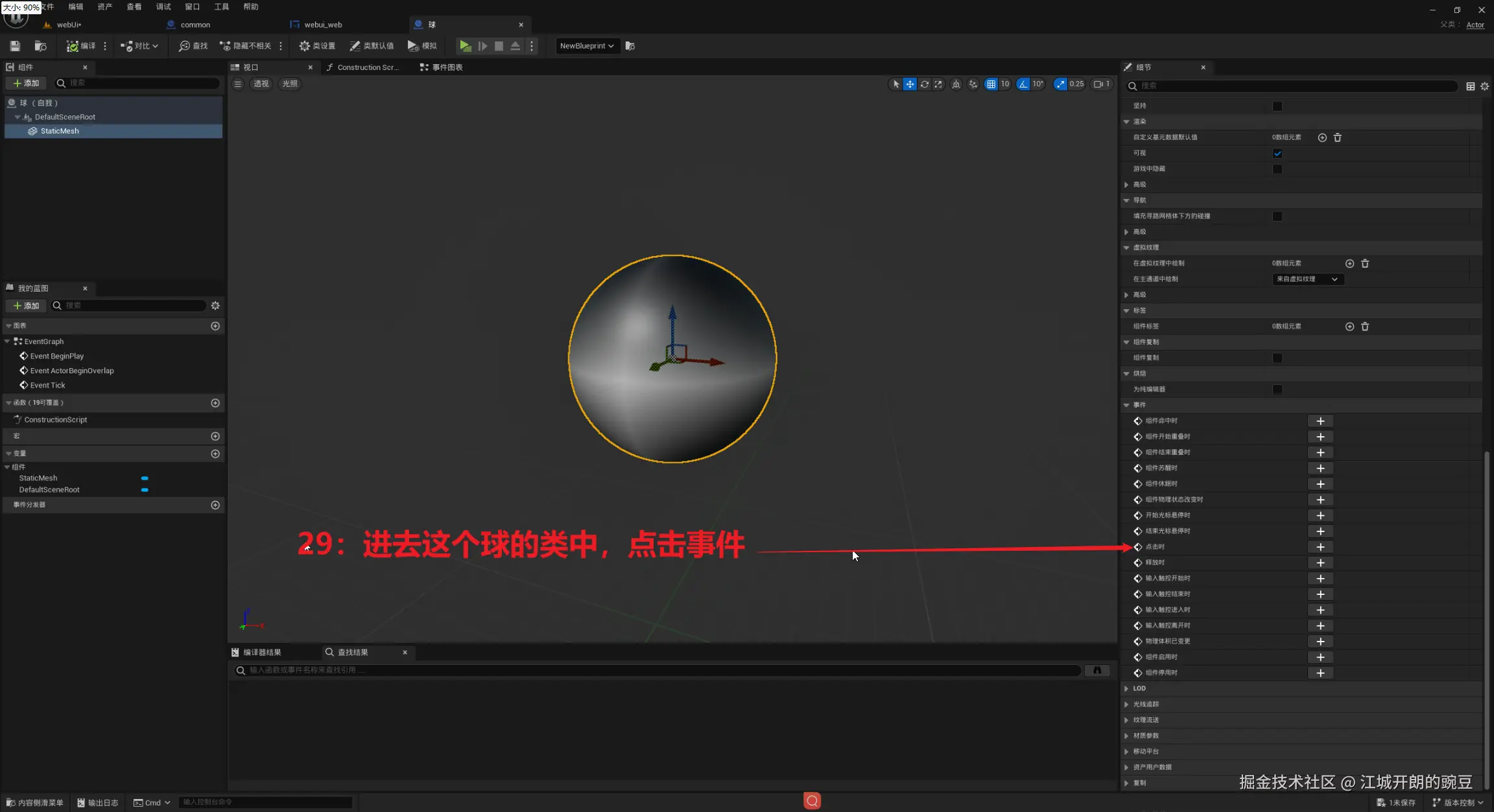Open the 来自虚拟纹理 dropdown
1494x812 pixels.
[1307, 279]
